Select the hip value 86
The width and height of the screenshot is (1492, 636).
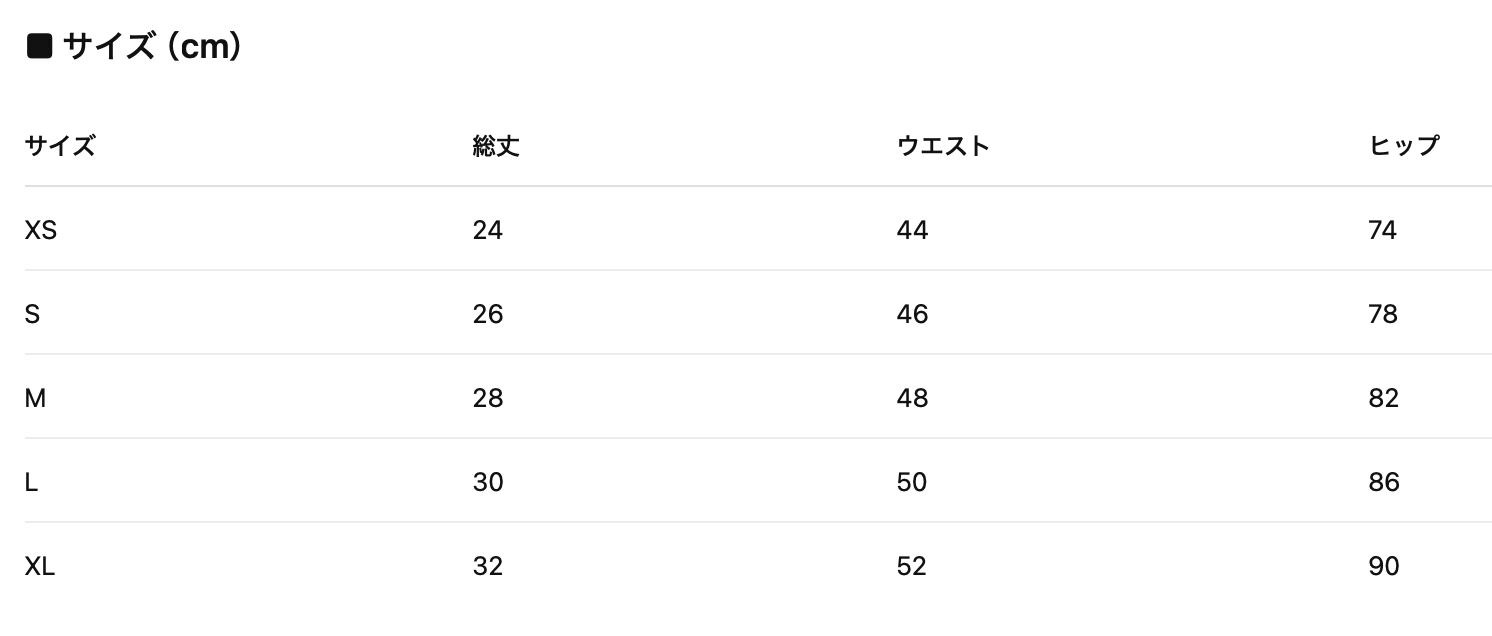[x=1383, y=483]
